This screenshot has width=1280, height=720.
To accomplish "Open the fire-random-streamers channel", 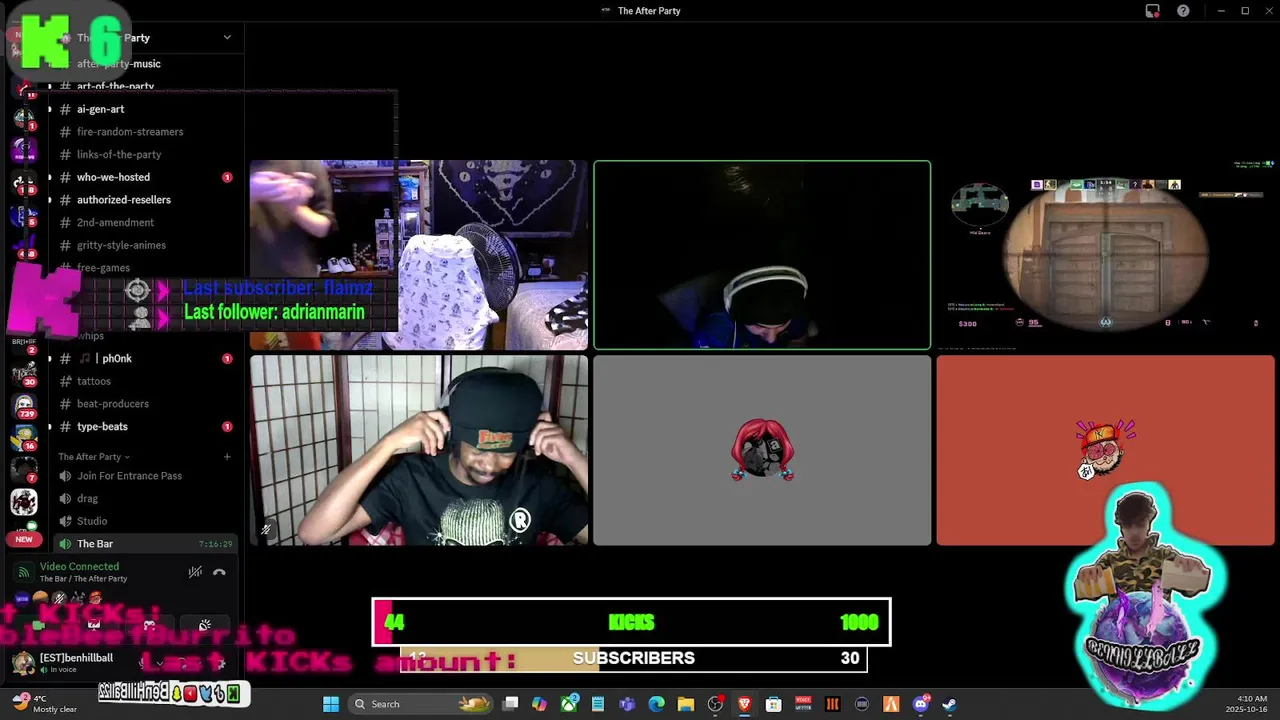I will coord(146,132).
